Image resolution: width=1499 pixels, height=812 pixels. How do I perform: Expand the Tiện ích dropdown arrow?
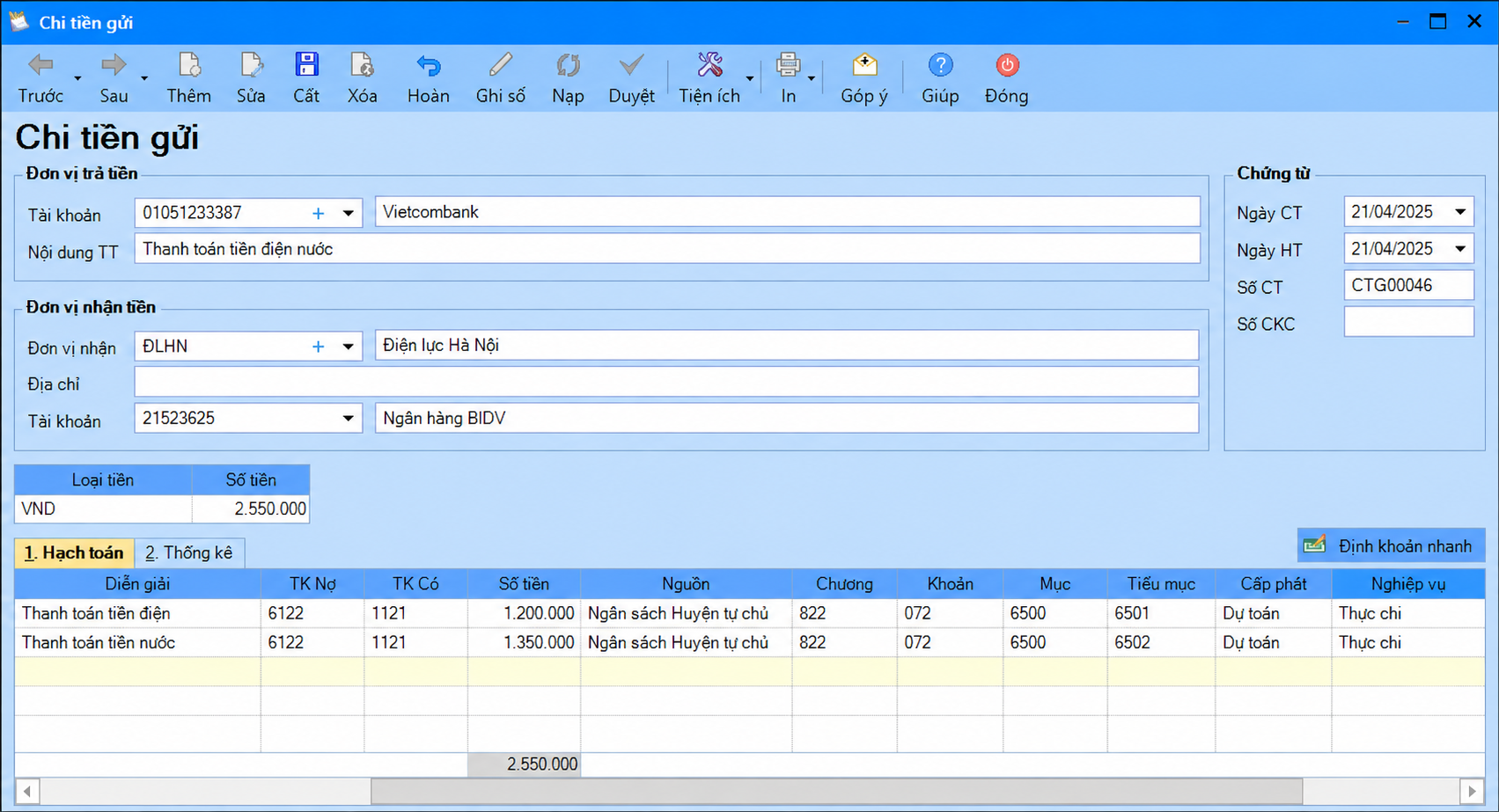(750, 78)
